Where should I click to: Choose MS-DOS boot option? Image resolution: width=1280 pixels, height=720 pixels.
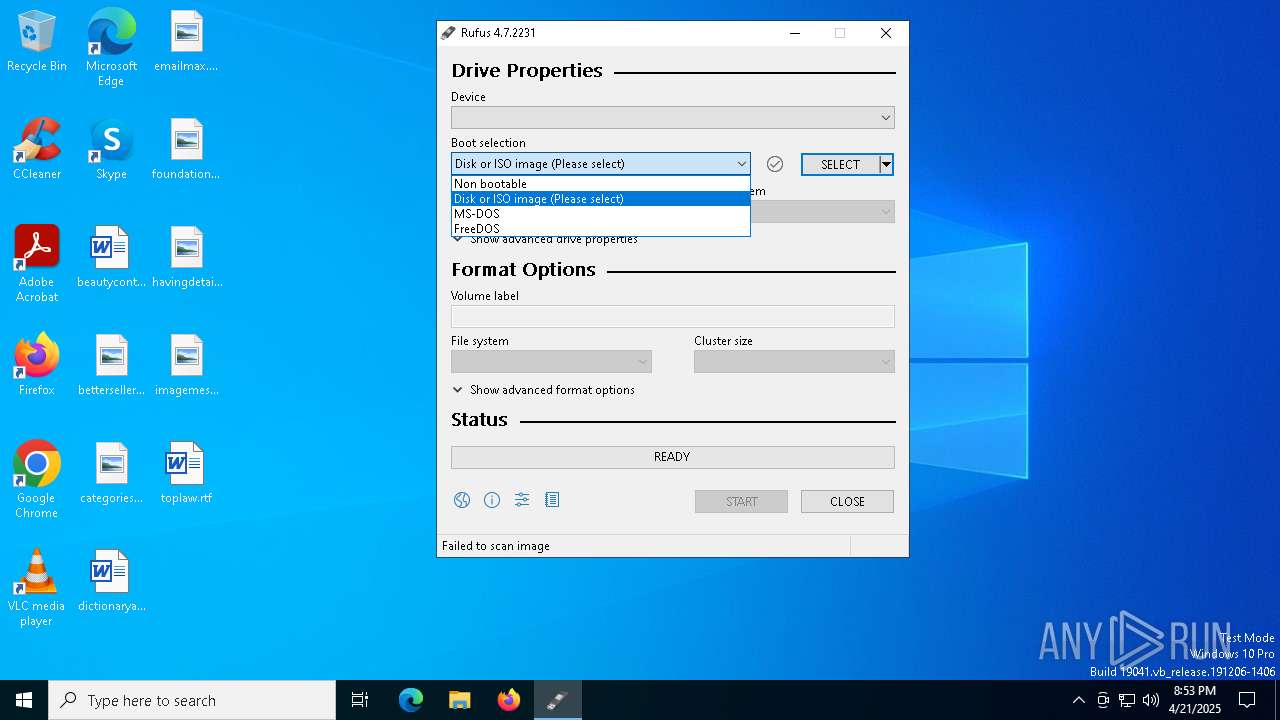pos(601,214)
